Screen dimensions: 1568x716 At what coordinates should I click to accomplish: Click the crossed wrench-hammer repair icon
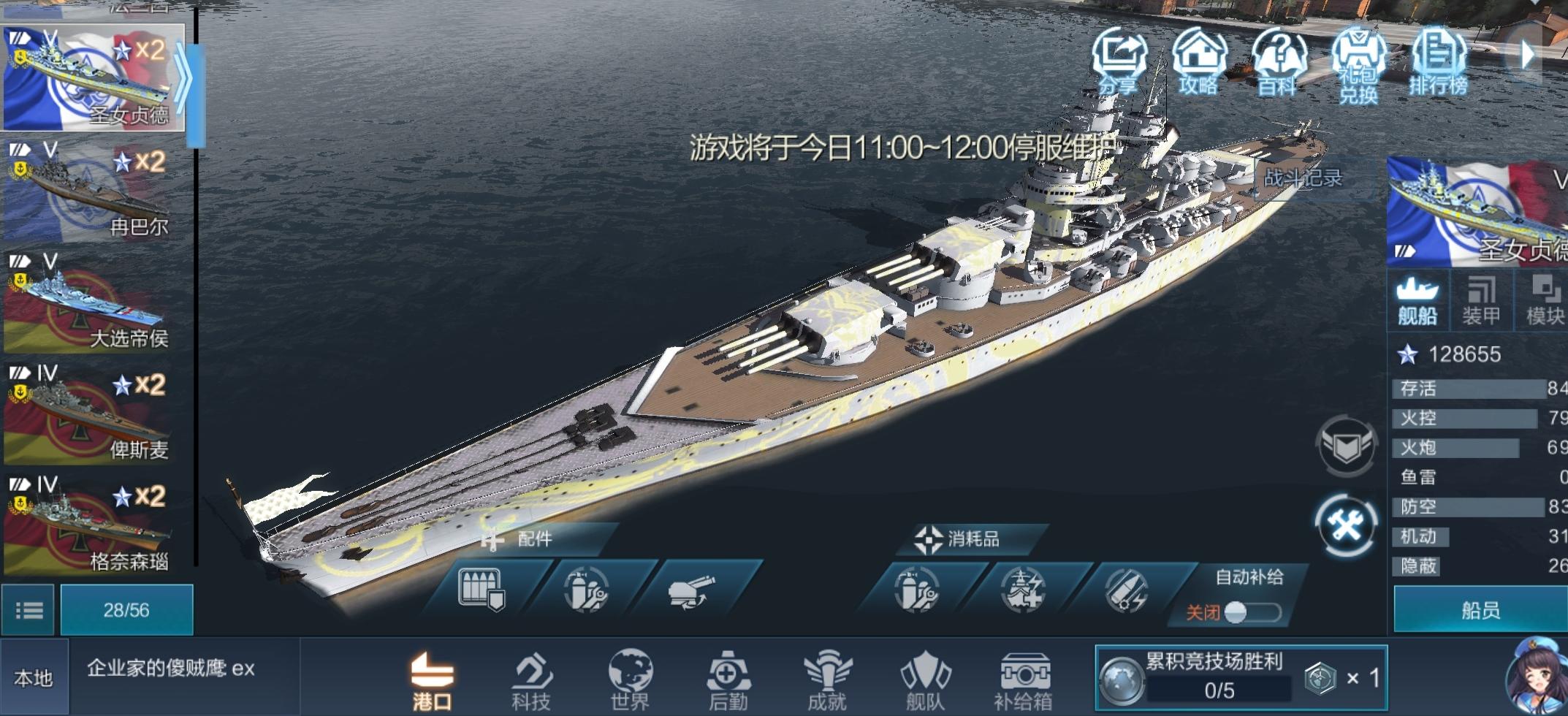(x=1346, y=525)
